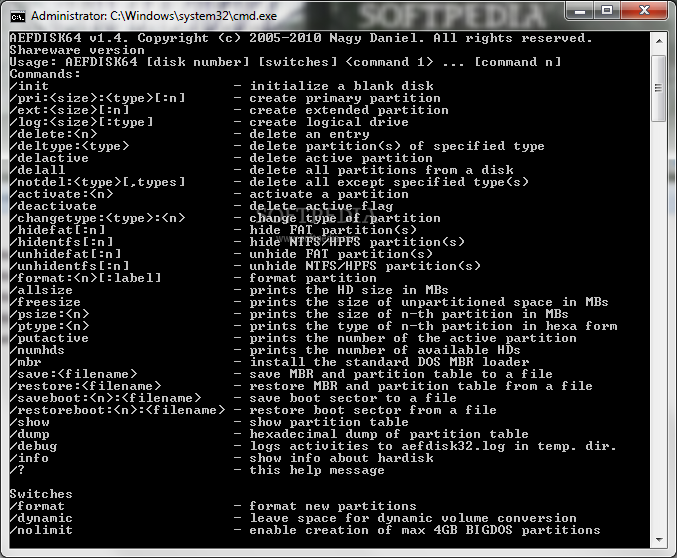Click the '/dump' command text
The image size is (677, 558).
(x=29, y=434)
